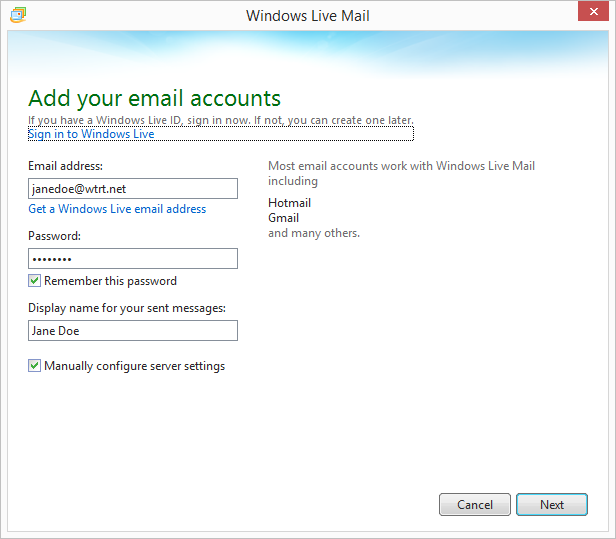616x539 pixels.
Task: Click the Windows Live Mail title bar icon
Action: pos(19,15)
